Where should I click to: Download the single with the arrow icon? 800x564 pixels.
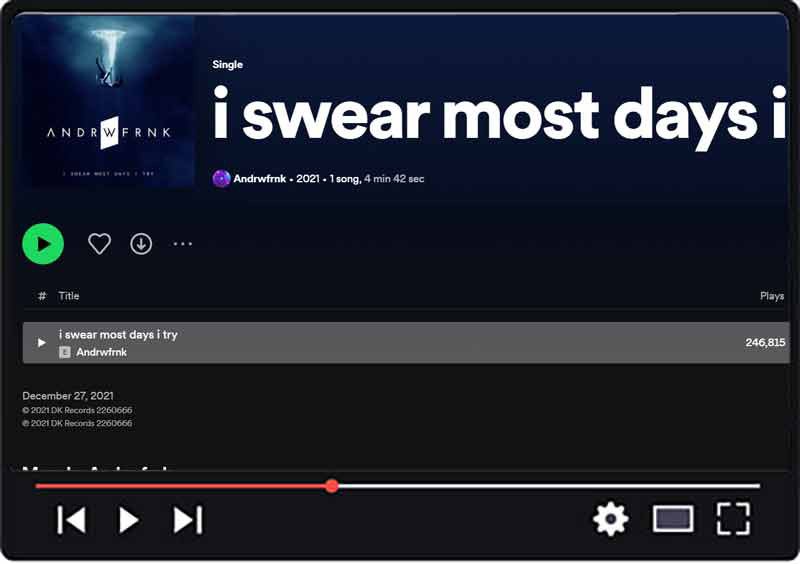pos(141,243)
